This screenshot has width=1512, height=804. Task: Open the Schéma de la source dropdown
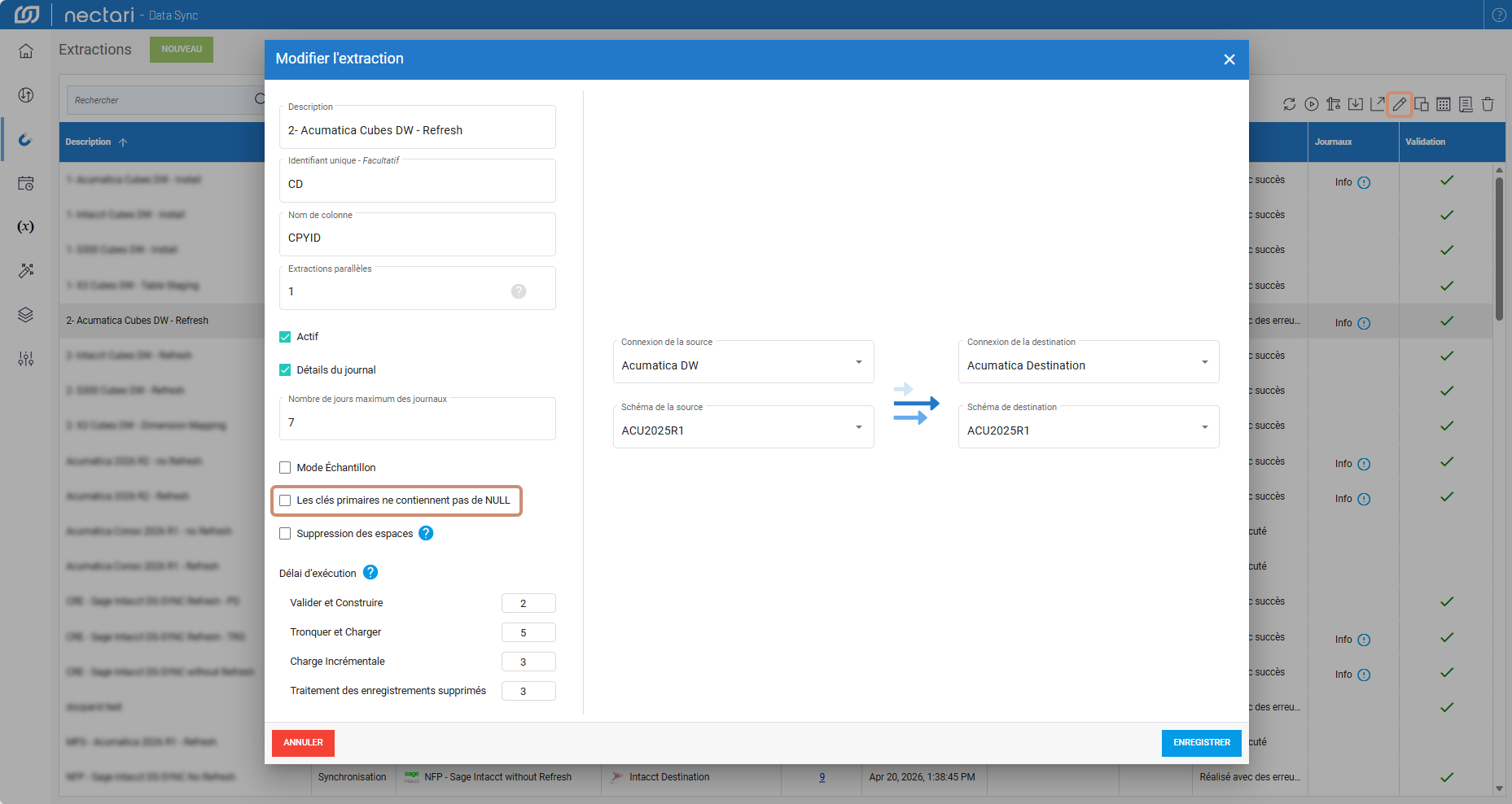(x=743, y=427)
